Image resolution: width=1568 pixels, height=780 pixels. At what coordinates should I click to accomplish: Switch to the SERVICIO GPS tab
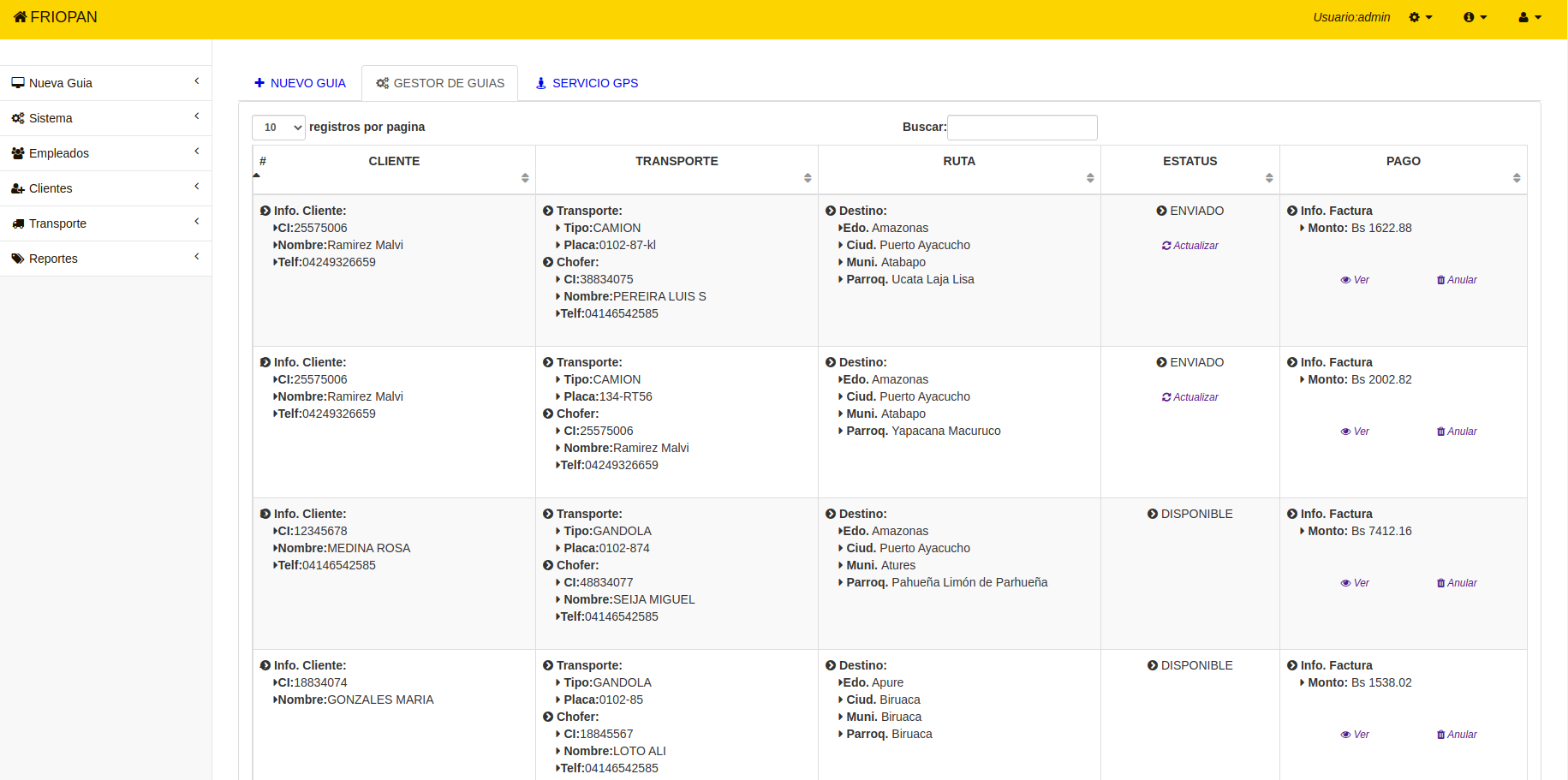587,83
